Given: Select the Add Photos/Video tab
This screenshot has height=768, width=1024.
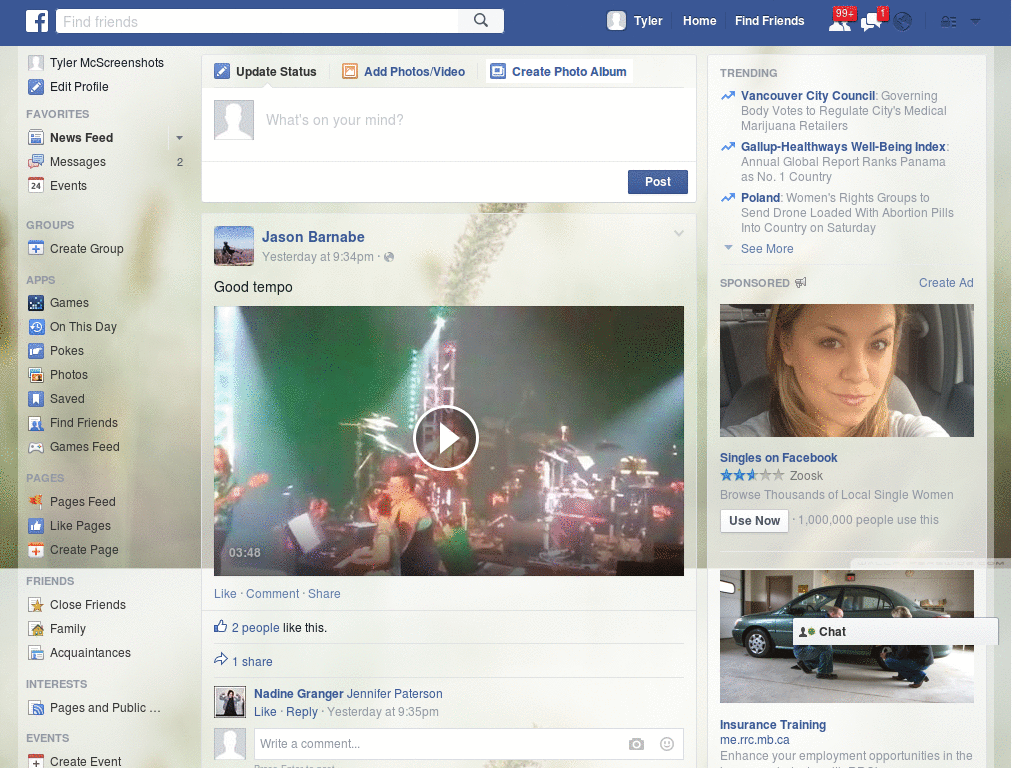Looking at the screenshot, I should 404,71.
